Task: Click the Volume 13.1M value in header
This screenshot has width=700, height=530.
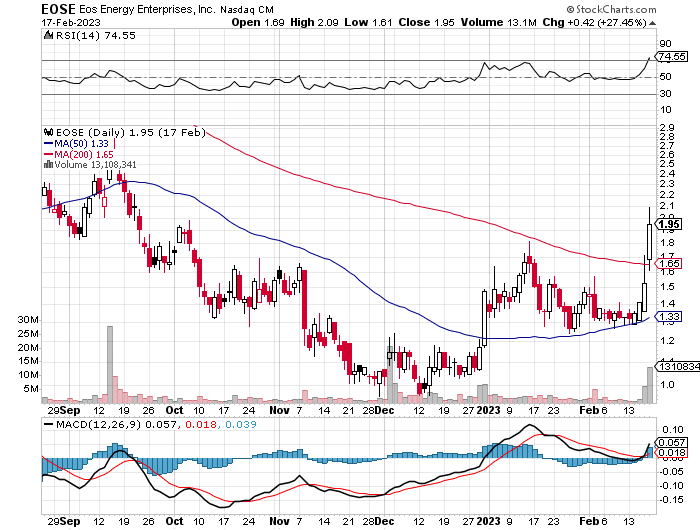Action: coord(499,22)
